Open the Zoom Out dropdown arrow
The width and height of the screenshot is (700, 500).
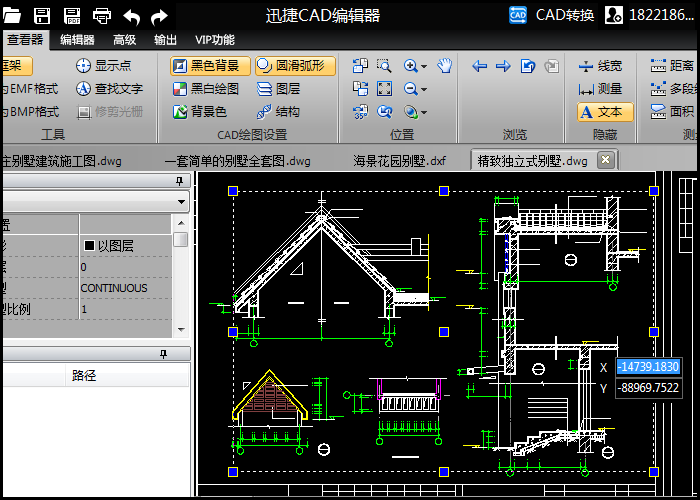coord(425,90)
